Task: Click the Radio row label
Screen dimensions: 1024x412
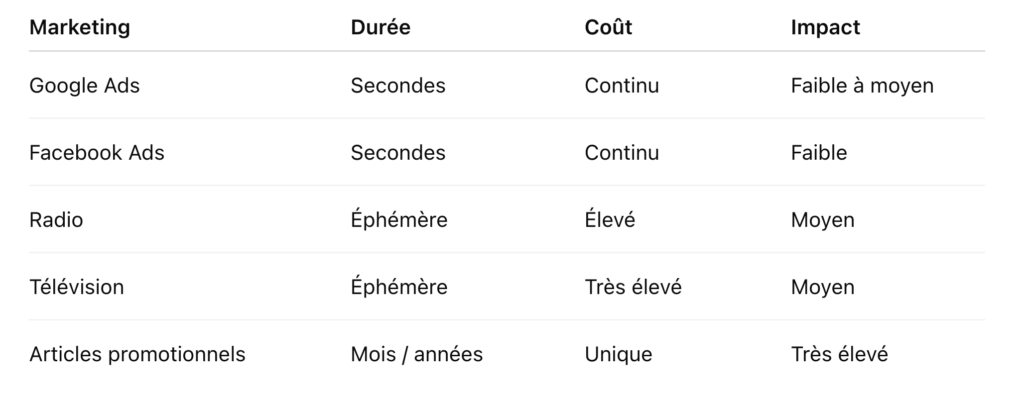Action: 56,220
